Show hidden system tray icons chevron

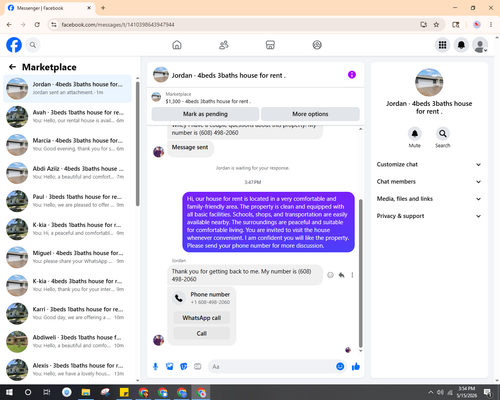point(431,392)
